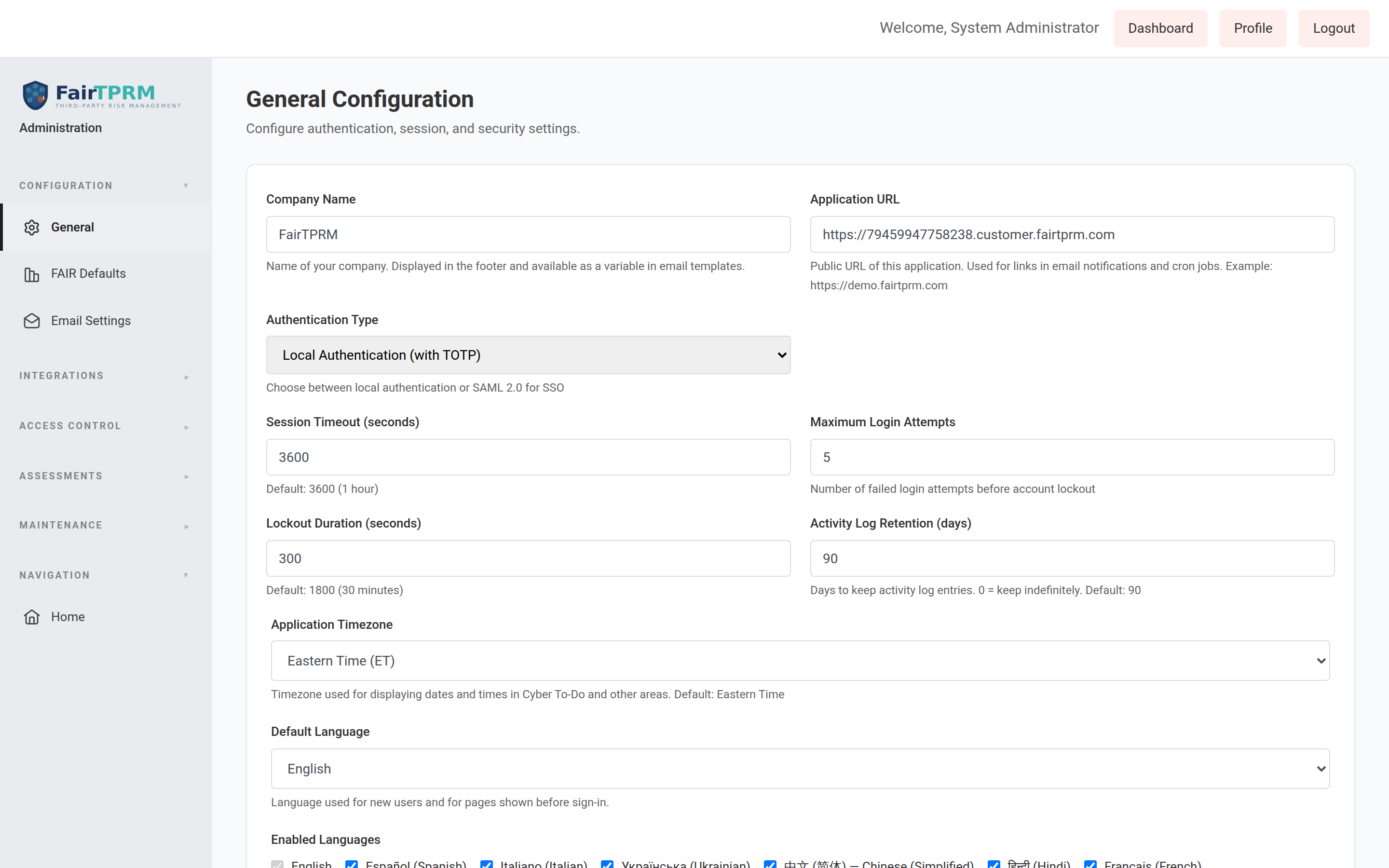This screenshot has height=868, width=1389.
Task: Click the Email Settings envelope icon
Action: coord(31,321)
